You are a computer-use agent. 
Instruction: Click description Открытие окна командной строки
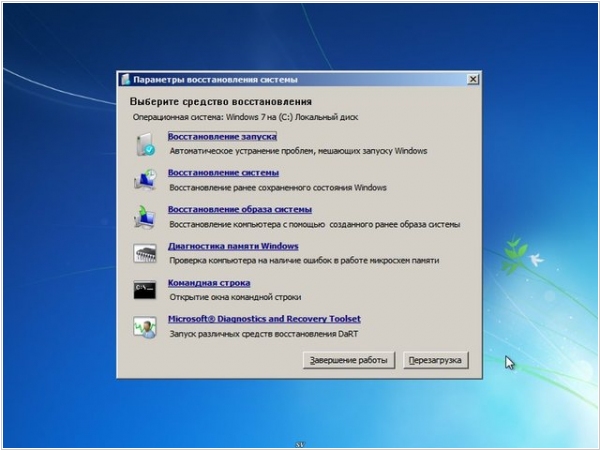pos(235,297)
